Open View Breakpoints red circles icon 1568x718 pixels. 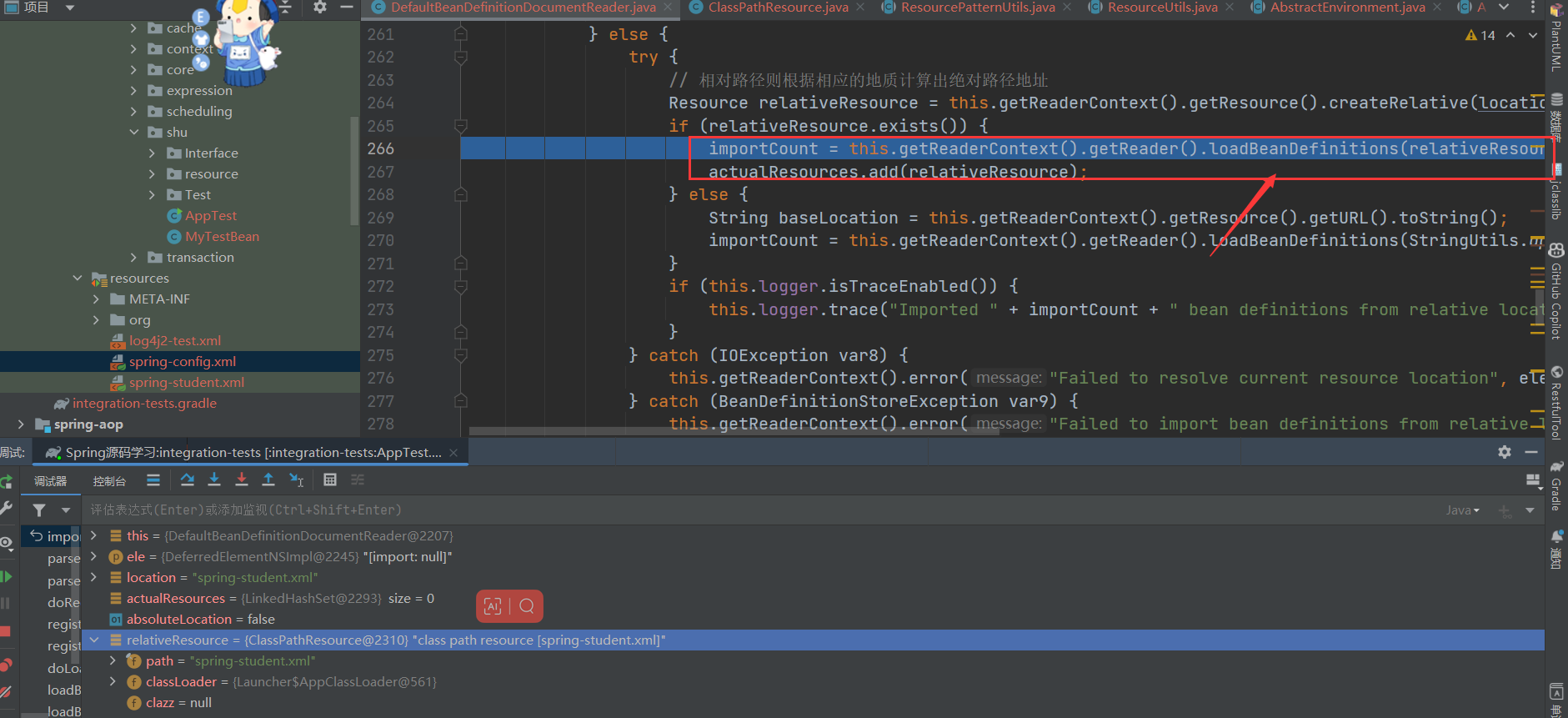(6, 665)
